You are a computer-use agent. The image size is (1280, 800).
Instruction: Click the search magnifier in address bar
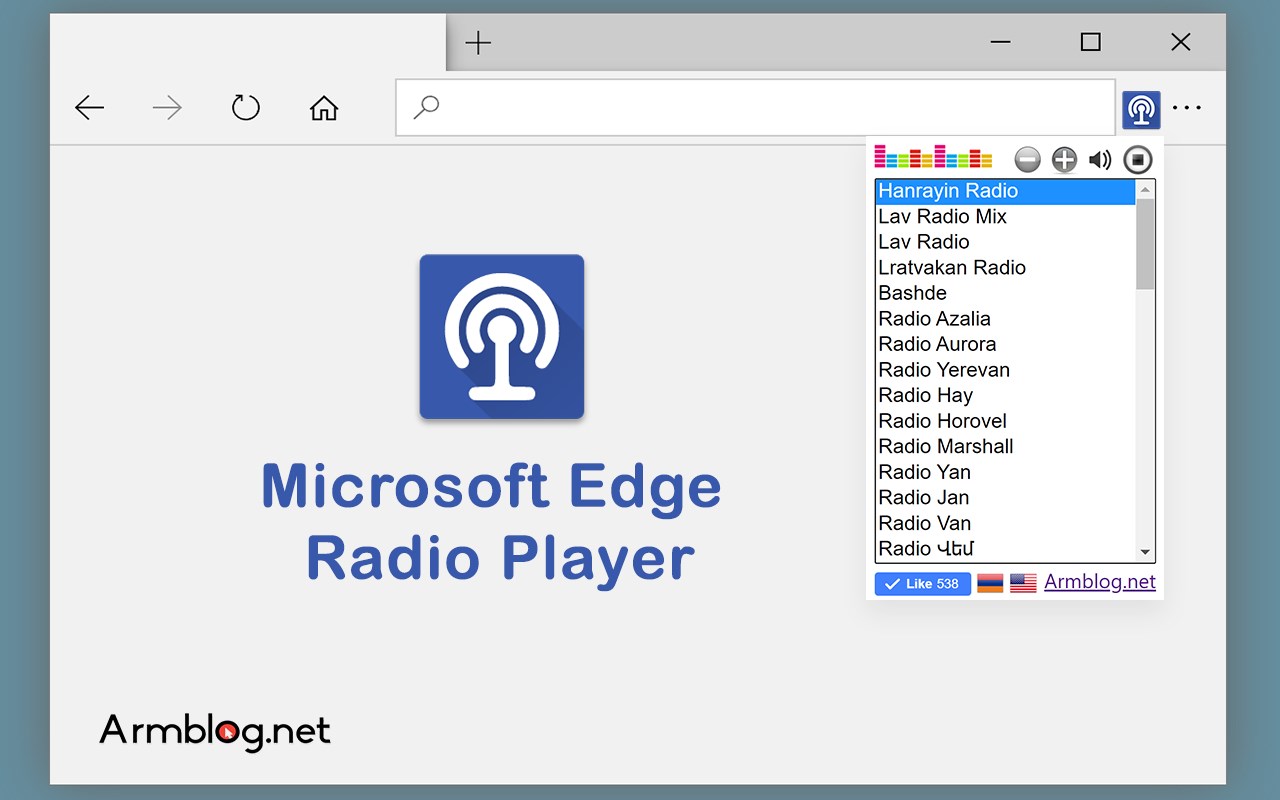coord(426,107)
